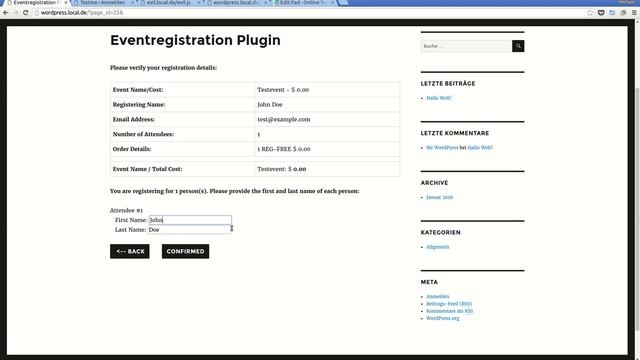Screen dimensions: 640x360
Task: Focus the Suche search field
Action: point(466,46)
